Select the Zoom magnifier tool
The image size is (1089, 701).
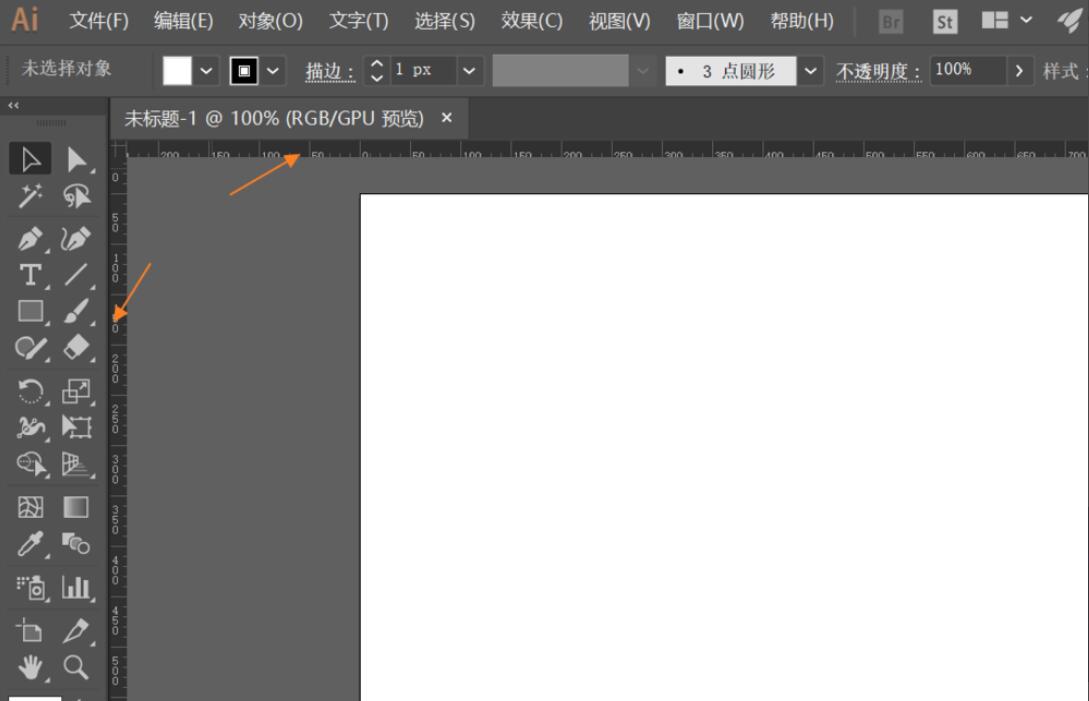76,668
